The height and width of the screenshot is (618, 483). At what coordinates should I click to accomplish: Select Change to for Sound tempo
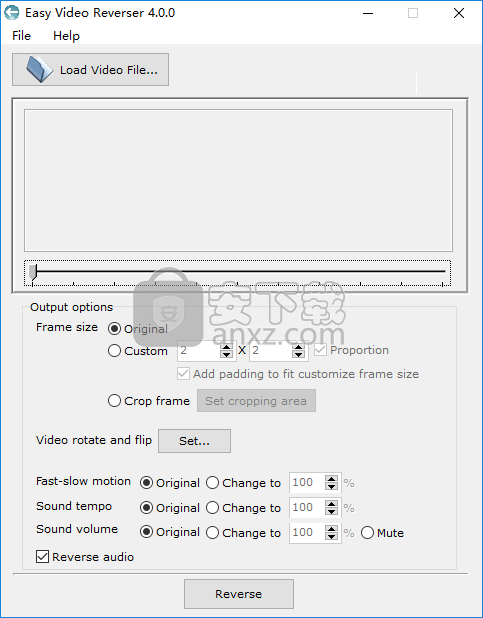click(x=213, y=508)
